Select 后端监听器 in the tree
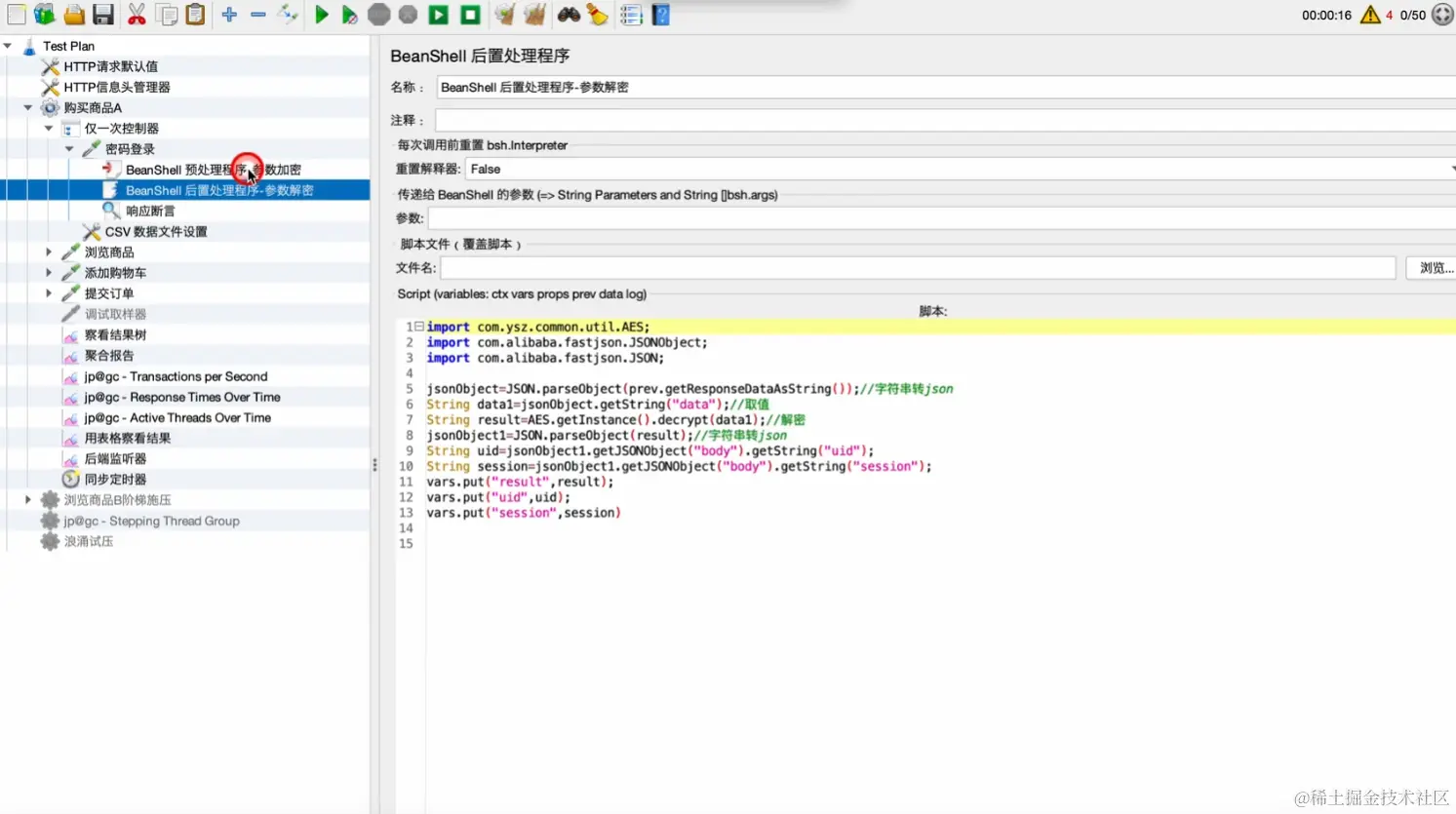This screenshot has height=814, width=1456. pyautogui.click(x=115, y=459)
